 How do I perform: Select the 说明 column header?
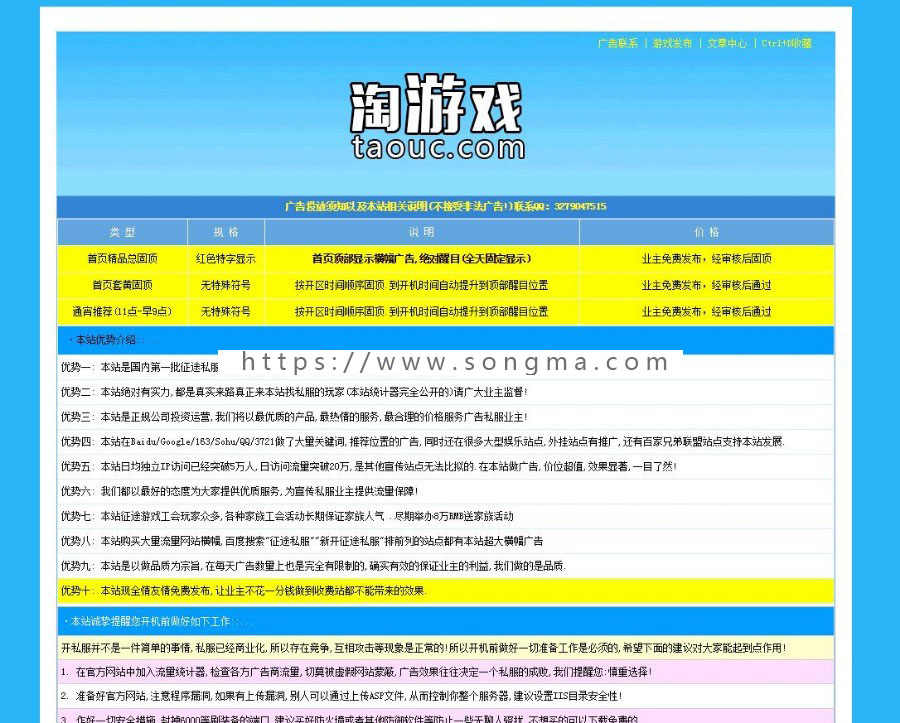[x=421, y=232]
